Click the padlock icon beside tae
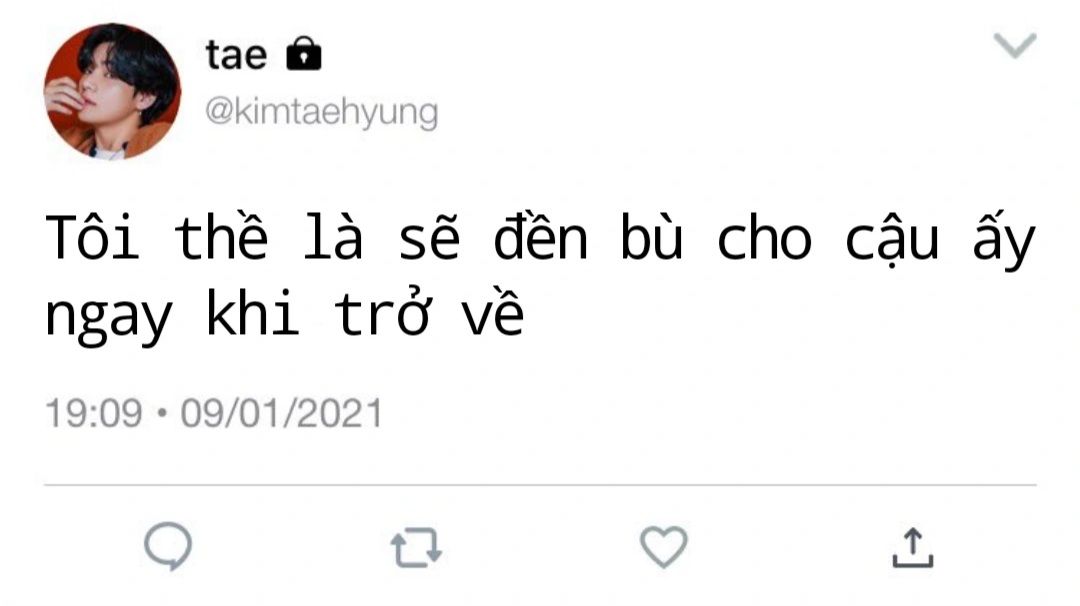1080x606 pixels. coord(304,53)
